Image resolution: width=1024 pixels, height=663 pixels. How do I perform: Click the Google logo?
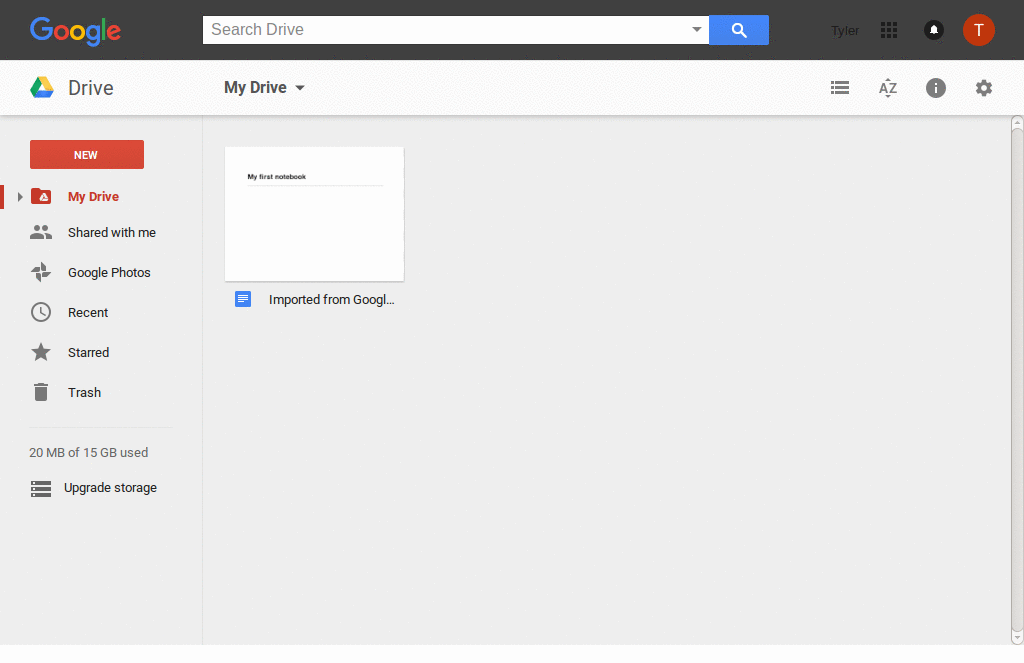point(75,31)
